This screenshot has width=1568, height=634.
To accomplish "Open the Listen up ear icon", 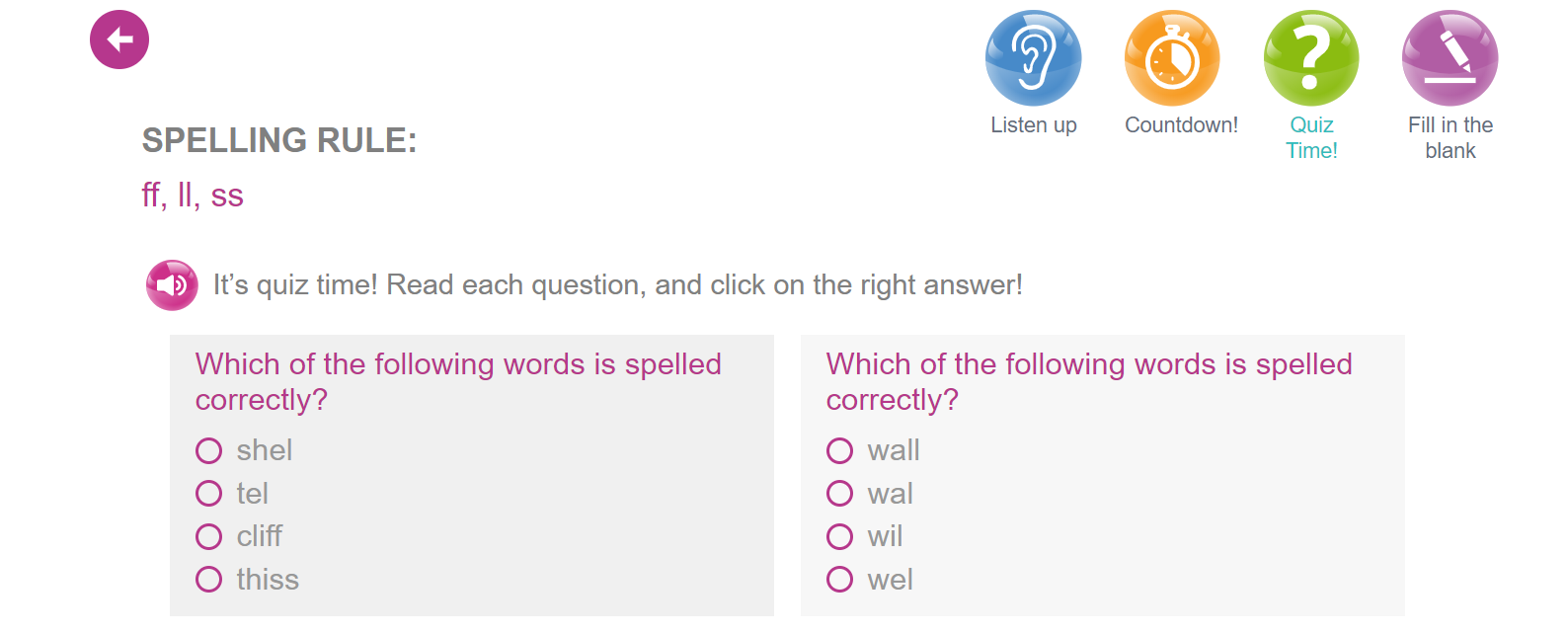I will [x=1033, y=58].
